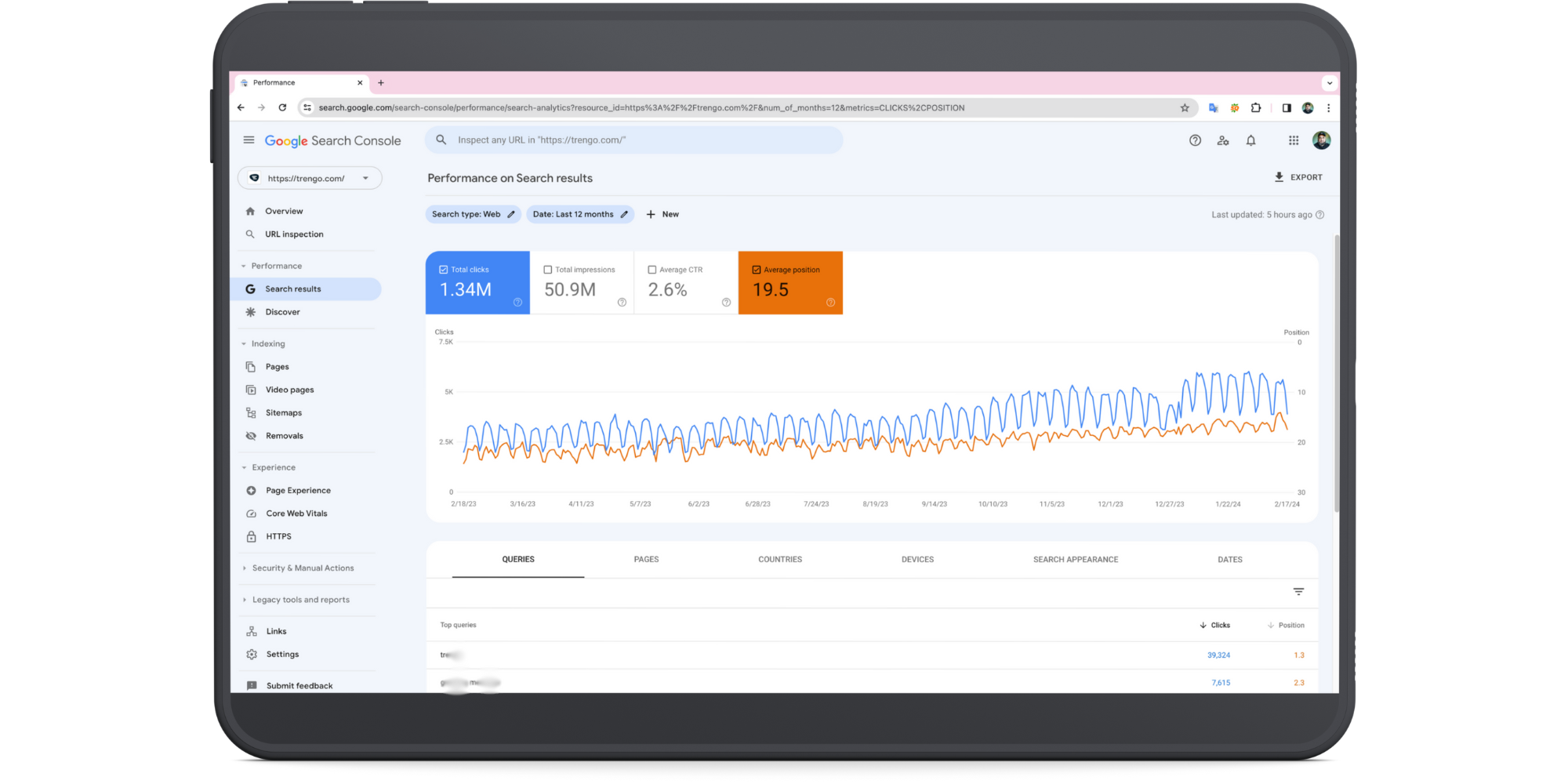Close the Performance browser tab
This screenshot has height=784, width=1568.
[360, 83]
